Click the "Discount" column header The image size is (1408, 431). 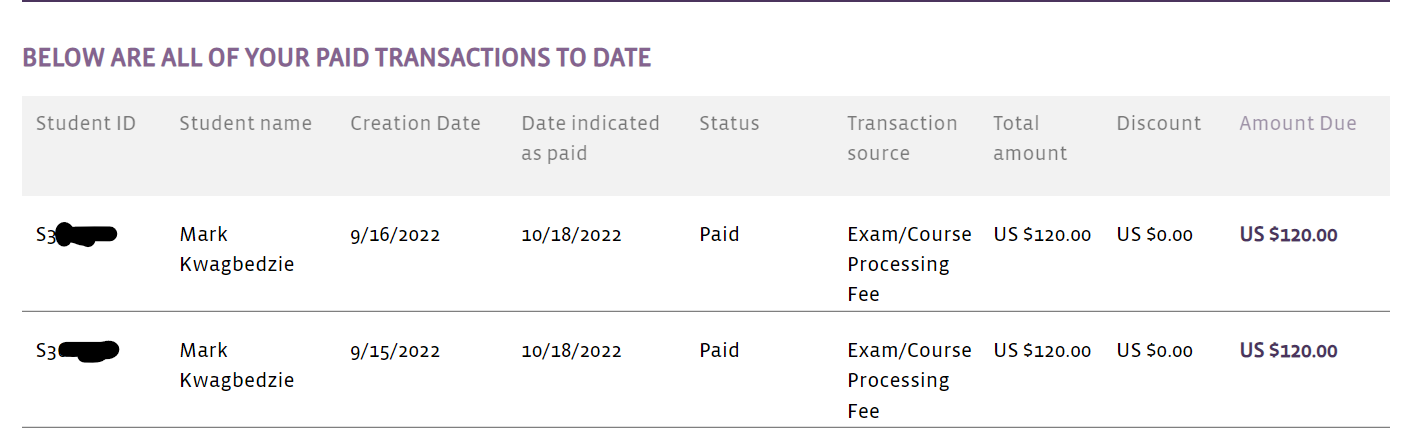point(1158,124)
